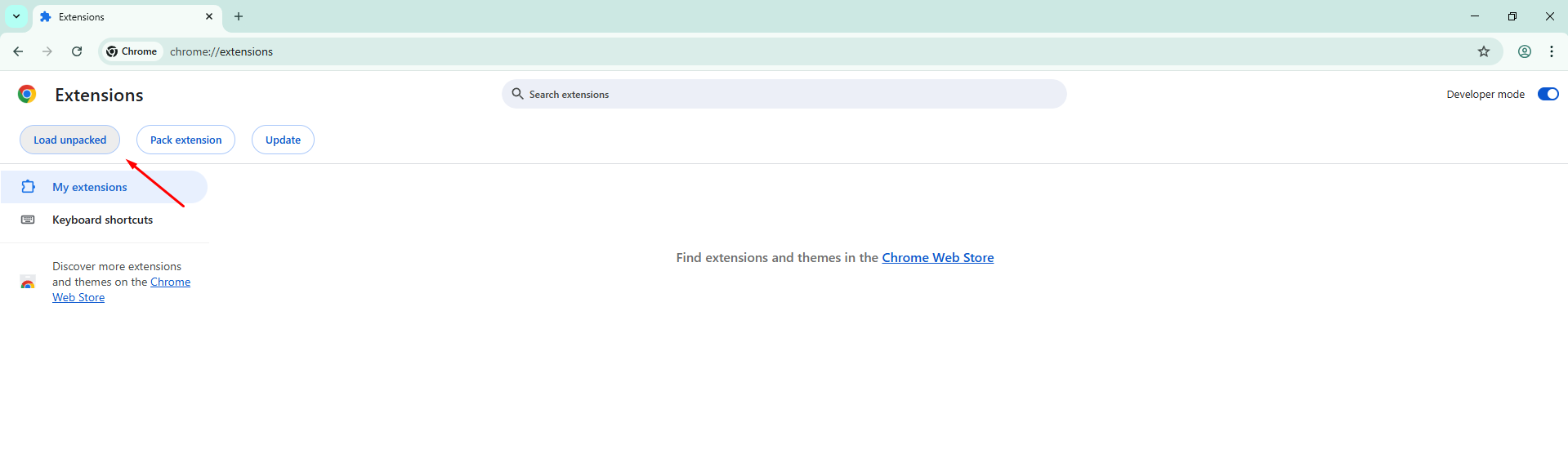Open the tab search dropdown arrow

(16, 16)
